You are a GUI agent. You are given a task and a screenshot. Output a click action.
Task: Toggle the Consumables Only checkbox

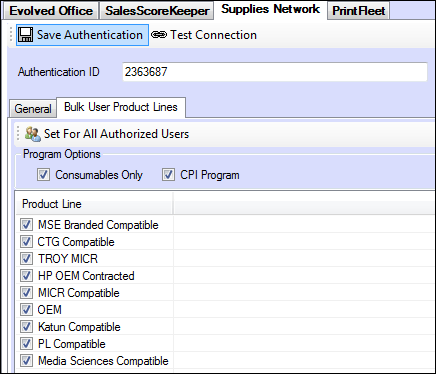pyautogui.click(x=43, y=175)
